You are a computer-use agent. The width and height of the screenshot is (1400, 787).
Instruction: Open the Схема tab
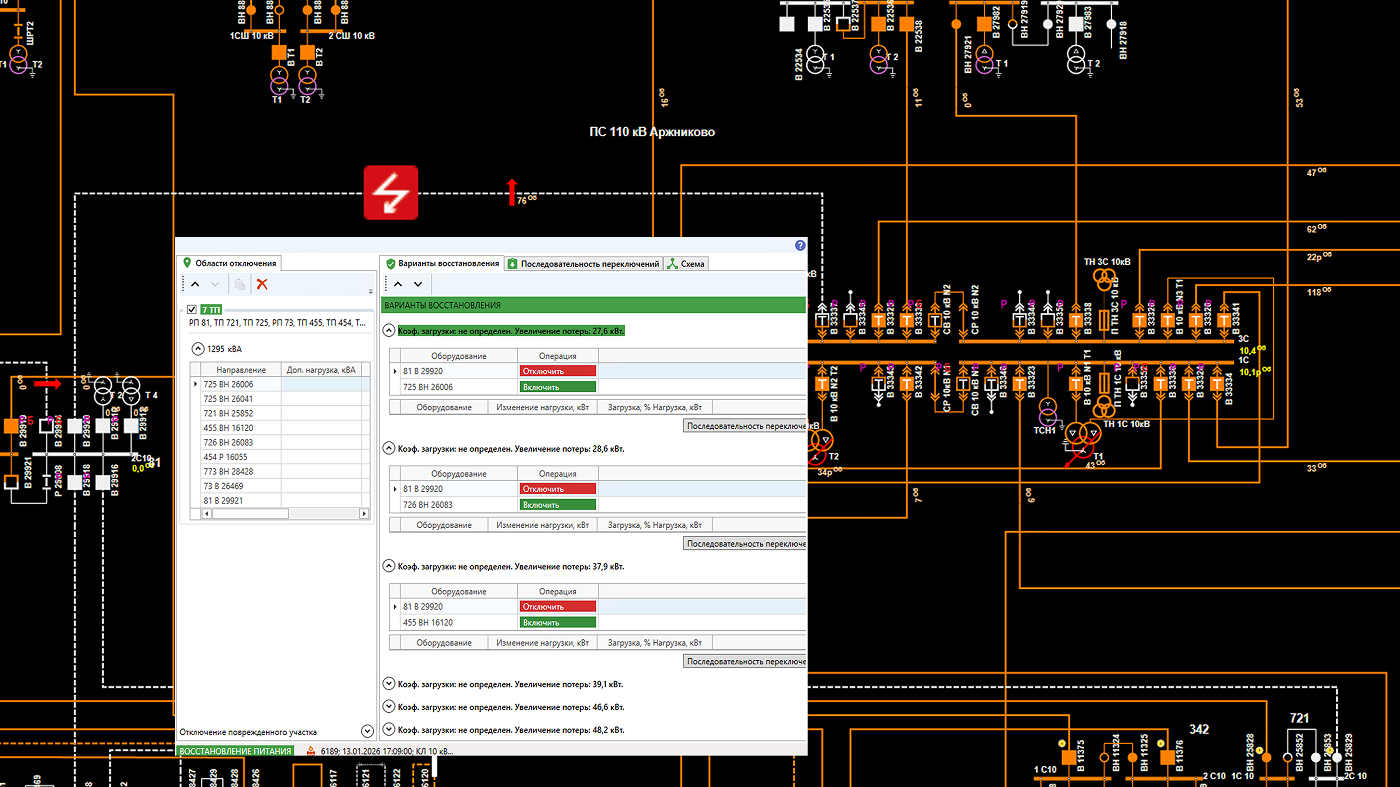click(687, 264)
